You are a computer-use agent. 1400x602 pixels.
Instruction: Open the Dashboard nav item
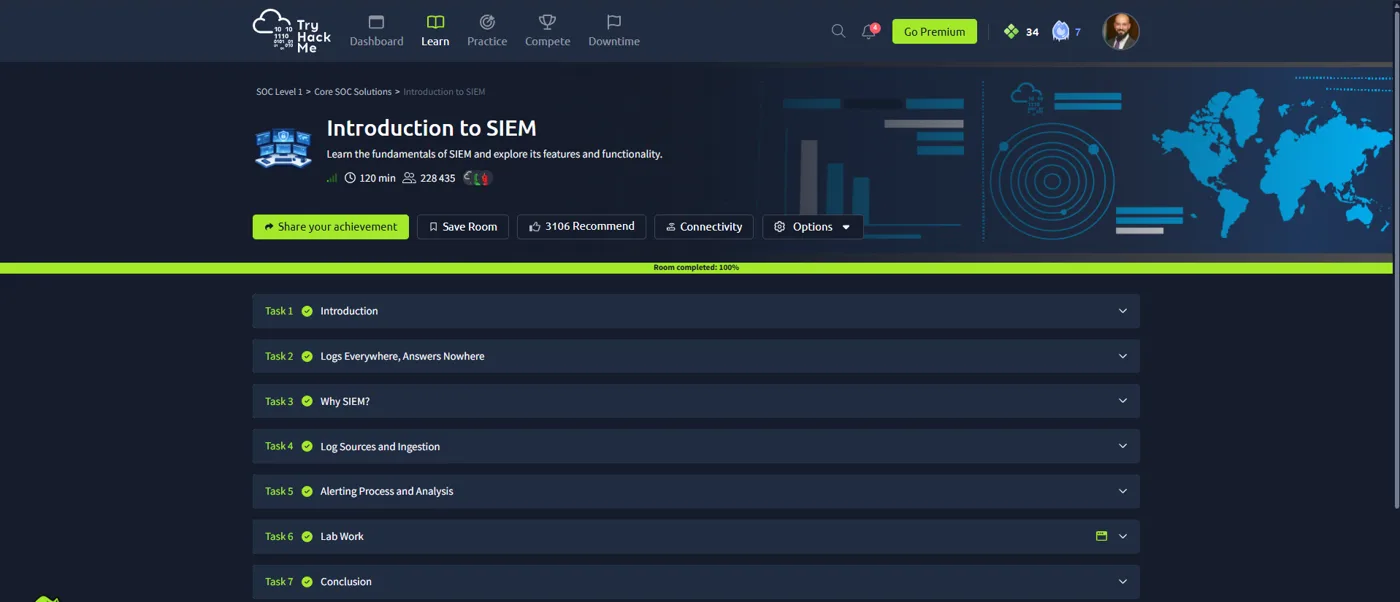point(376,31)
